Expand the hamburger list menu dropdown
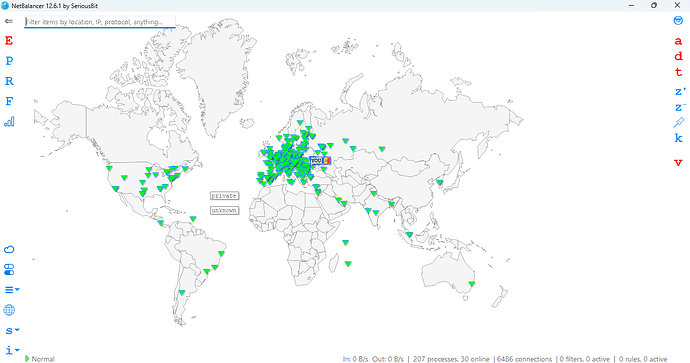The width and height of the screenshot is (690, 363). click(x=12, y=290)
